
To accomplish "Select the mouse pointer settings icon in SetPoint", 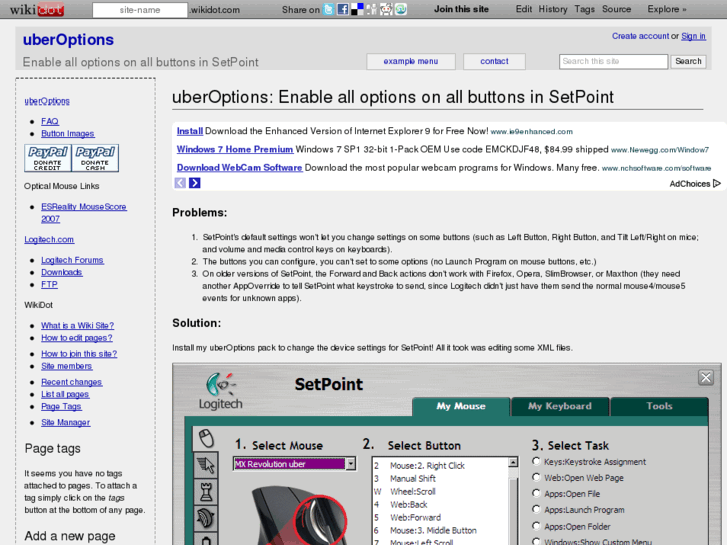I will coord(207,464).
